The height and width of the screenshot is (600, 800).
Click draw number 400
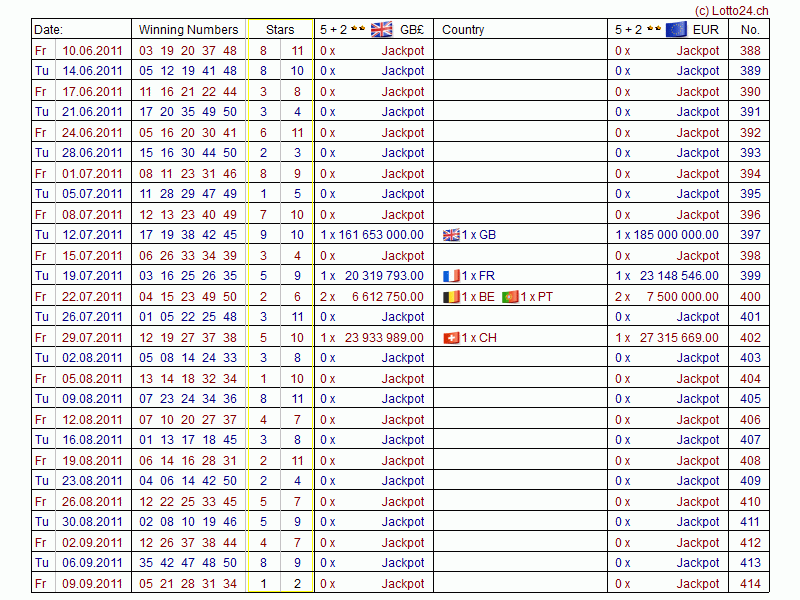[750, 297]
